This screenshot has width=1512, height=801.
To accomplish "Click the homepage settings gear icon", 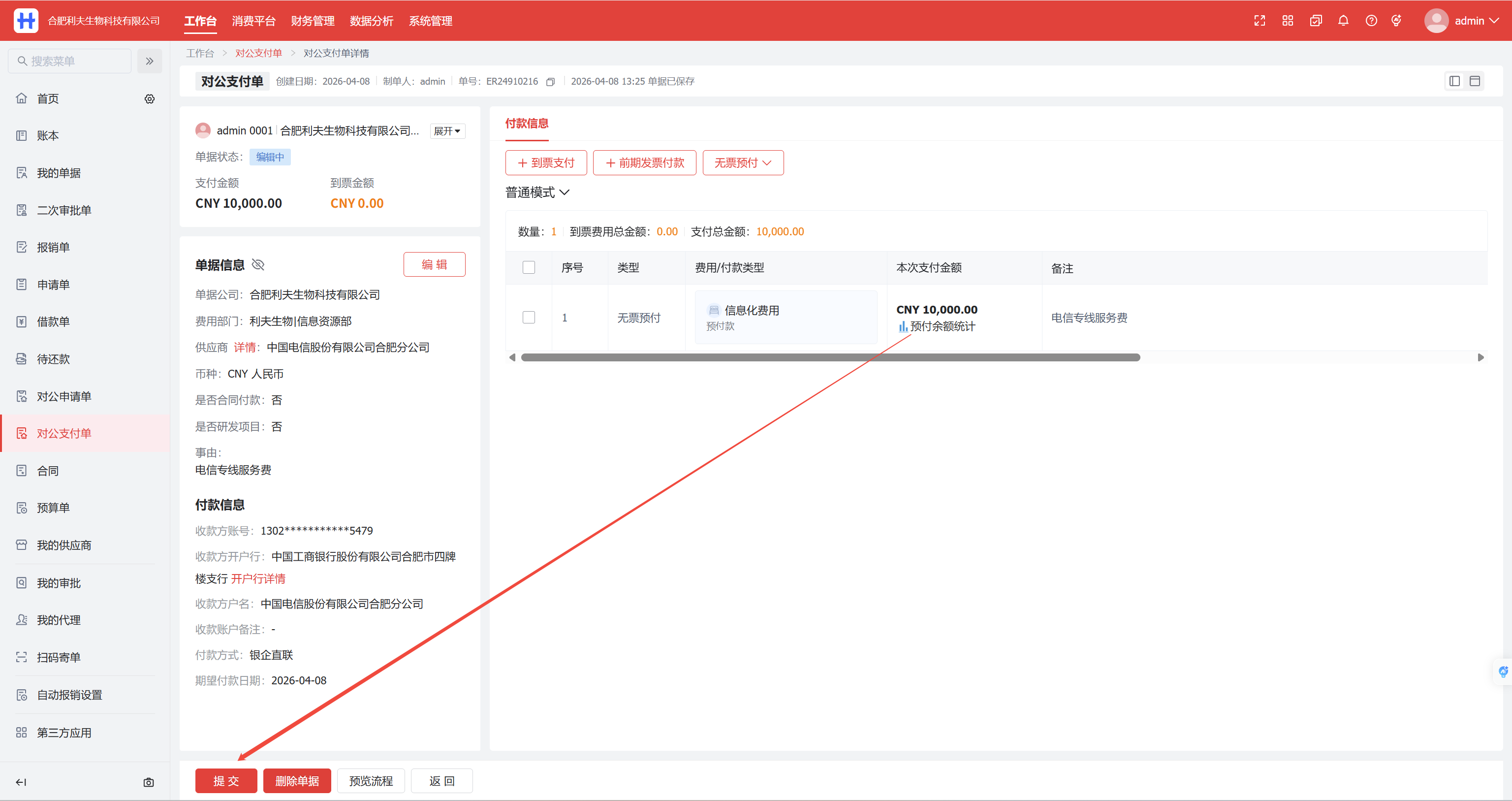I will pos(150,98).
